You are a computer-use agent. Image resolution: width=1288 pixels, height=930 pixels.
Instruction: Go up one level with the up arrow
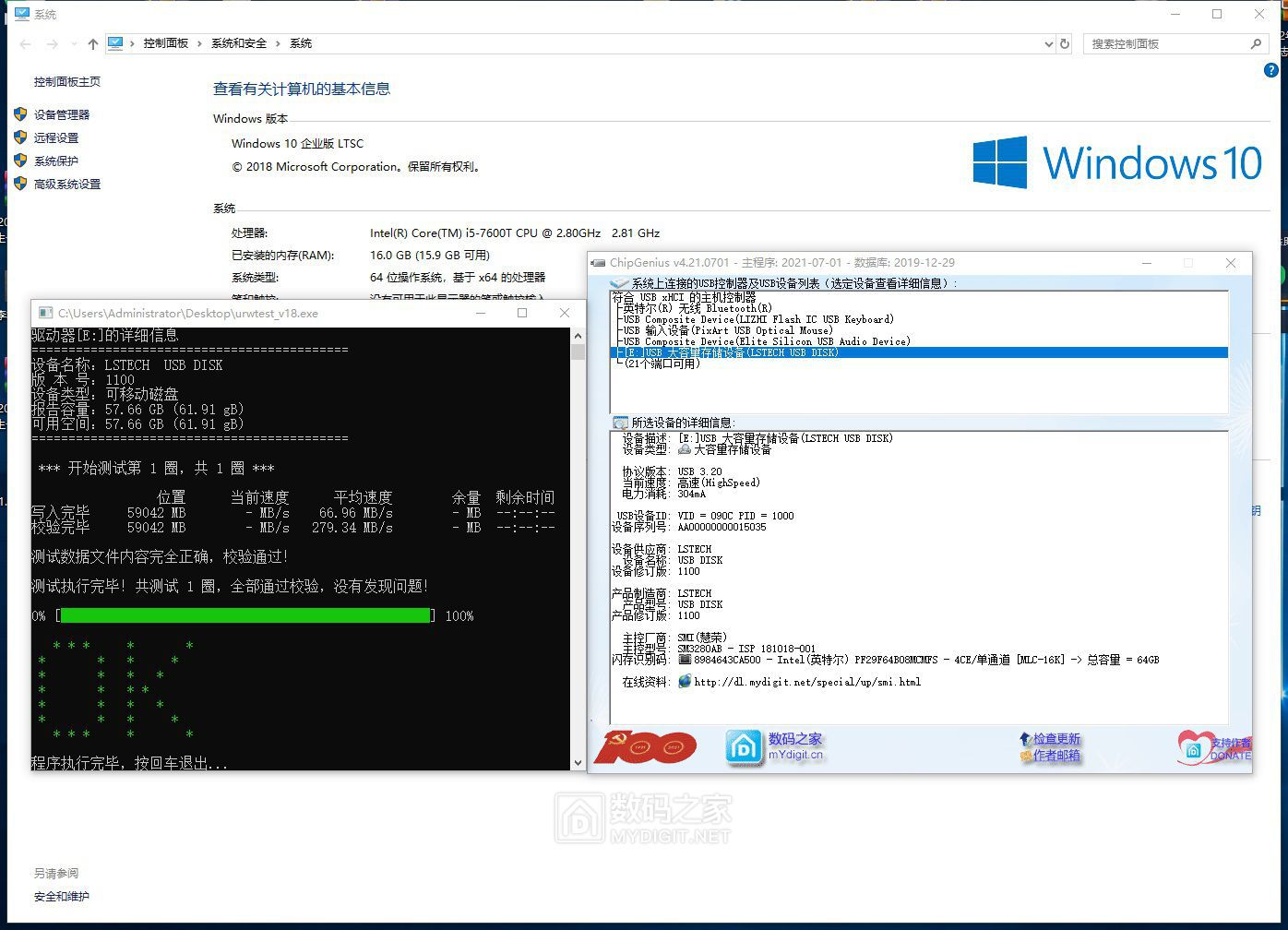92,43
